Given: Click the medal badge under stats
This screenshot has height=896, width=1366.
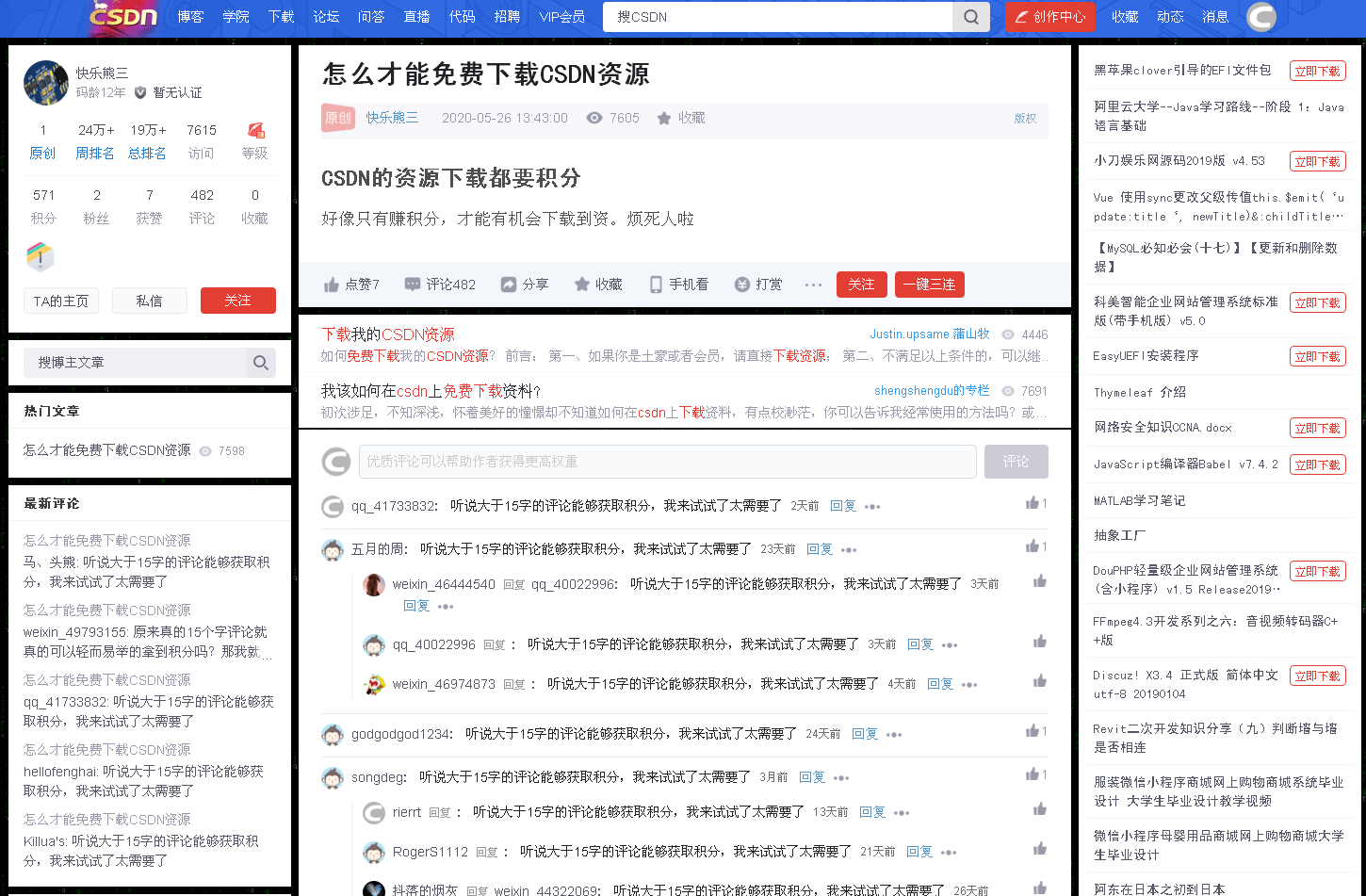Looking at the screenshot, I should point(40,255).
